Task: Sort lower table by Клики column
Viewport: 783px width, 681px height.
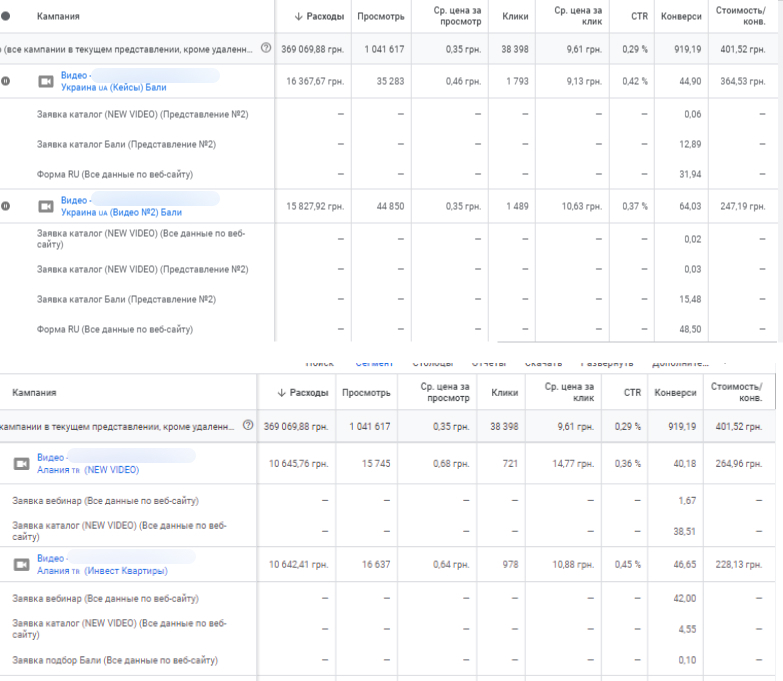Action: click(x=504, y=393)
